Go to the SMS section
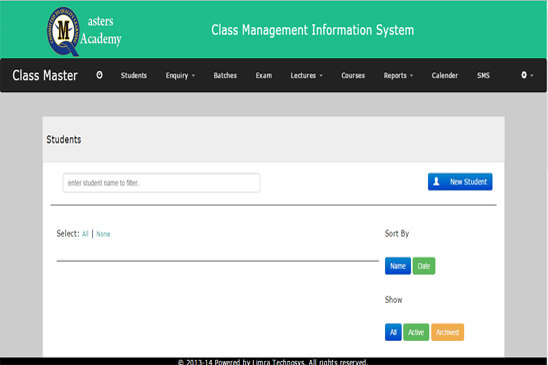548x365 pixels. [483, 76]
